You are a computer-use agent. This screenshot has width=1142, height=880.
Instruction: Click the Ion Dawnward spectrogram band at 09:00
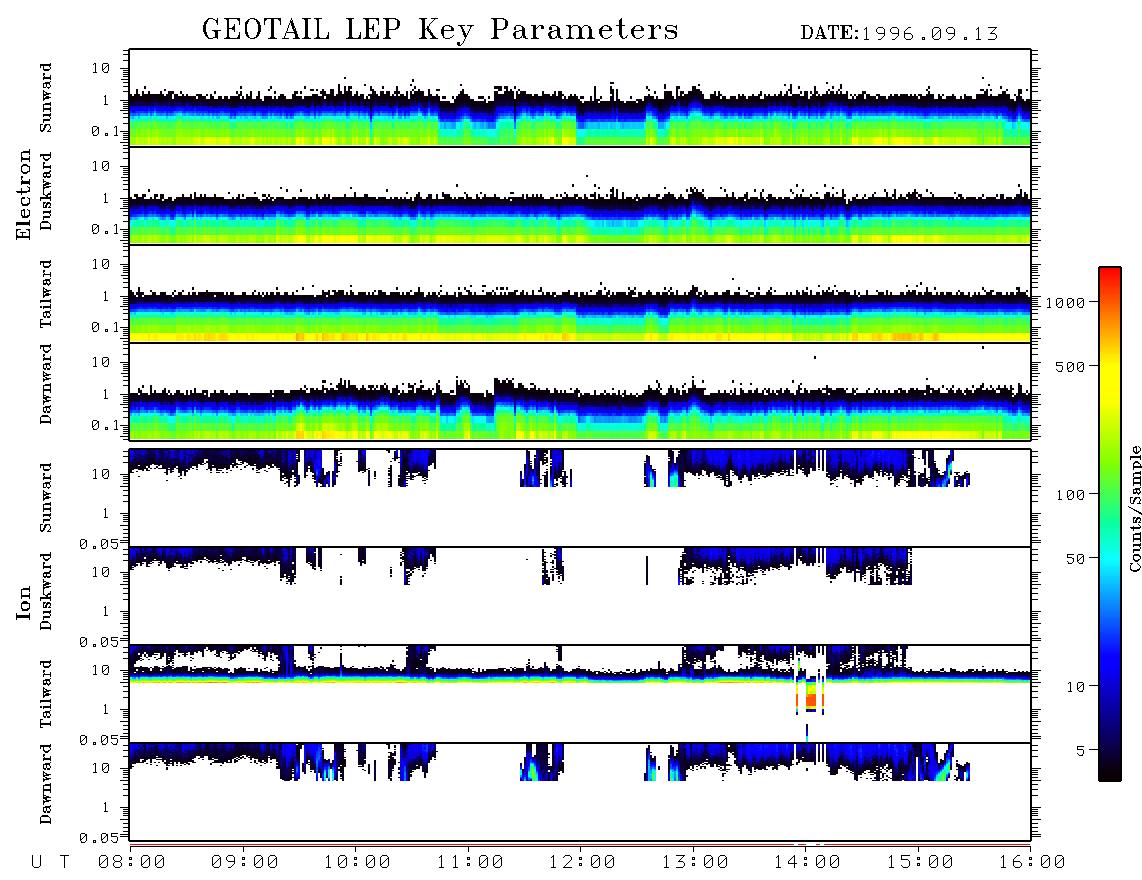click(245, 753)
